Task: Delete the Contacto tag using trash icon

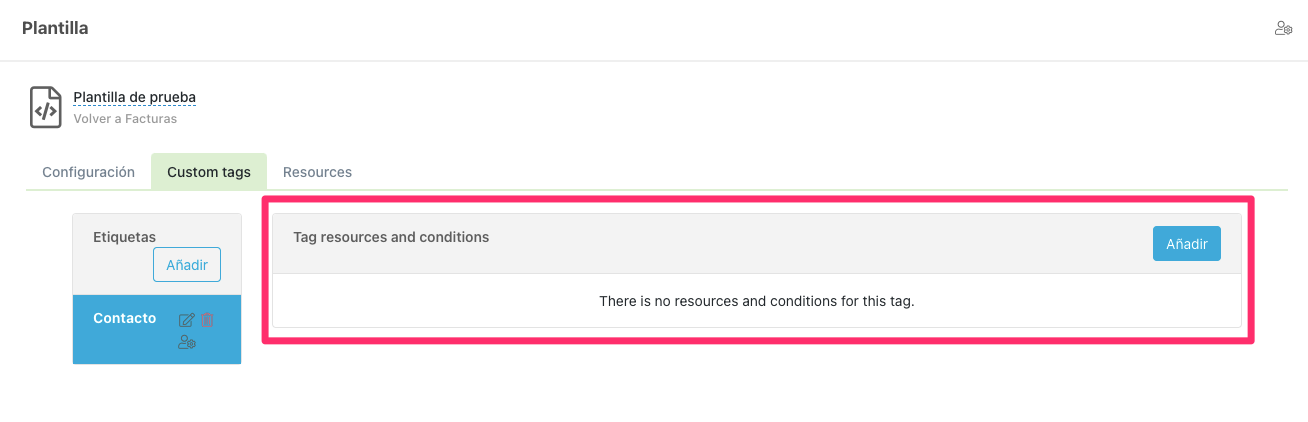Action: point(207,320)
